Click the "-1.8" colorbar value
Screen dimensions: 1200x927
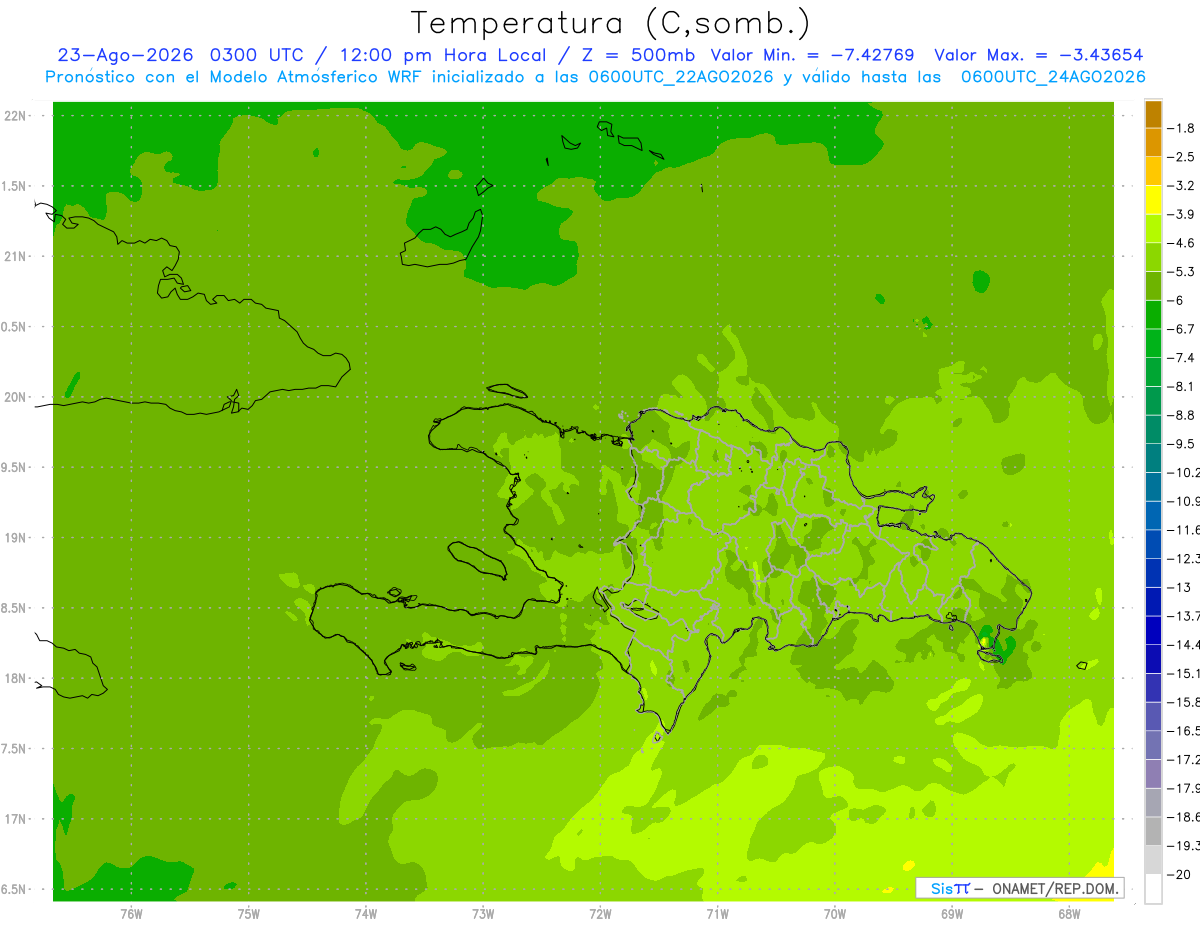pyautogui.click(x=1182, y=129)
